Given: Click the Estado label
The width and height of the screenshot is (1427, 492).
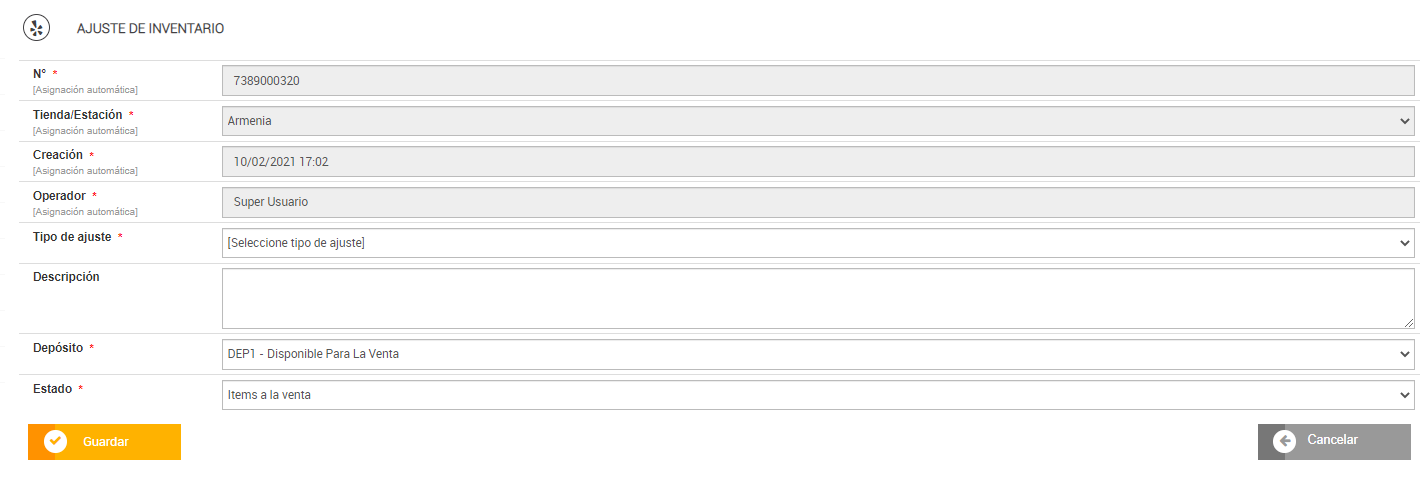Looking at the screenshot, I should pyautogui.click(x=52, y=389).
